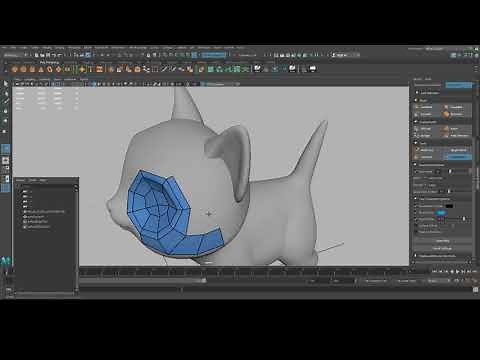The height and width of the screenshot is (360, 480).
Task: Click Add Divisions in Modeling Toolkit
Action: (457, 136)
